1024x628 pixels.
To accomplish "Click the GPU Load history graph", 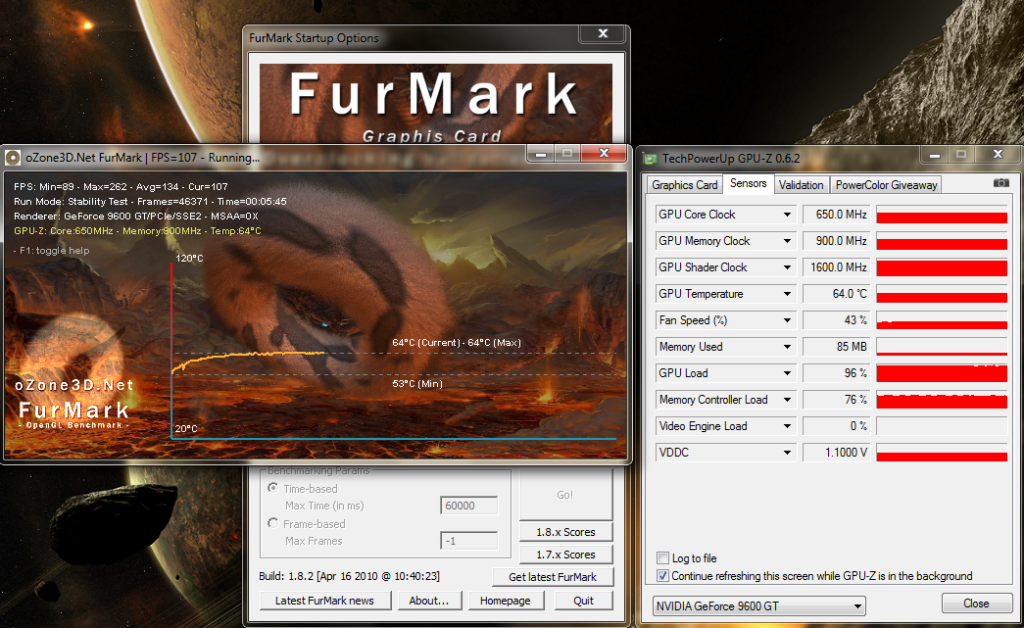I will tap(942, 373).
